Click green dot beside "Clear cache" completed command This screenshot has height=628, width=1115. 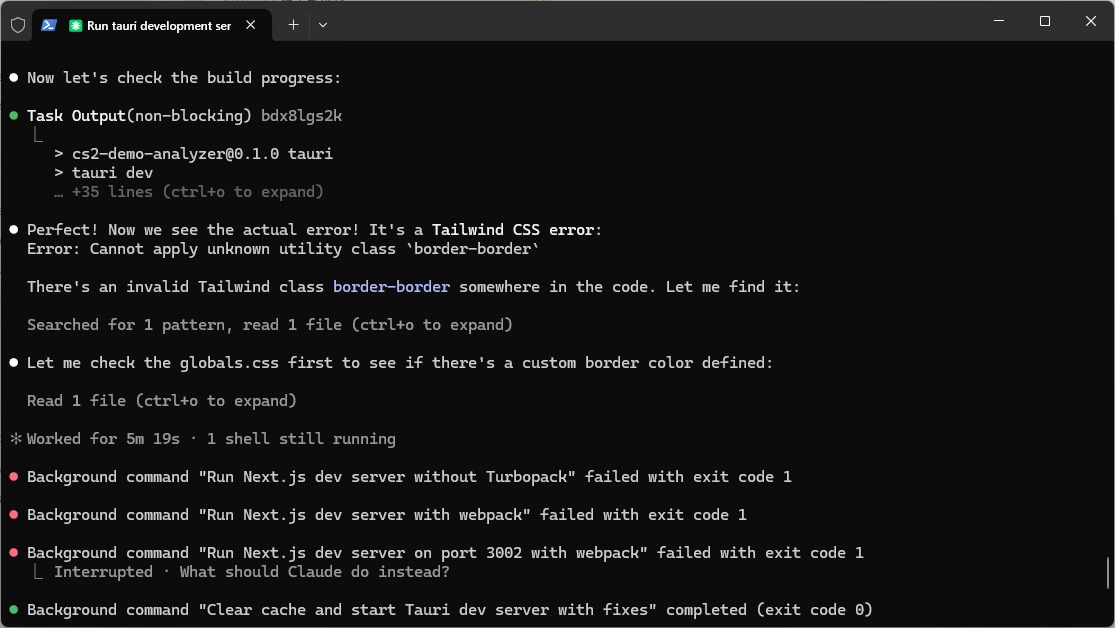(x=14, y=610)
